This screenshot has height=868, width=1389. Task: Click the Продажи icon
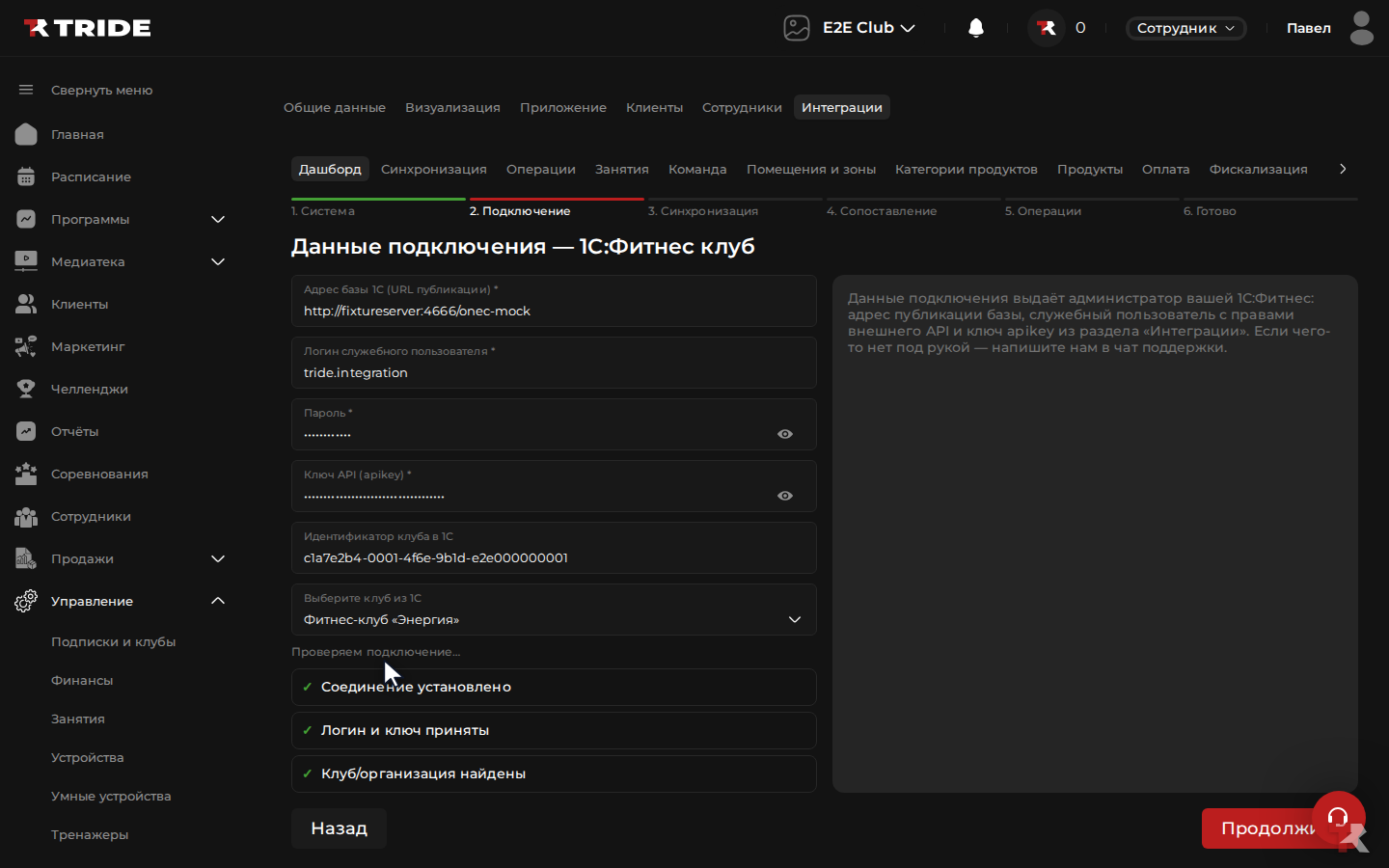click(26, 558)
